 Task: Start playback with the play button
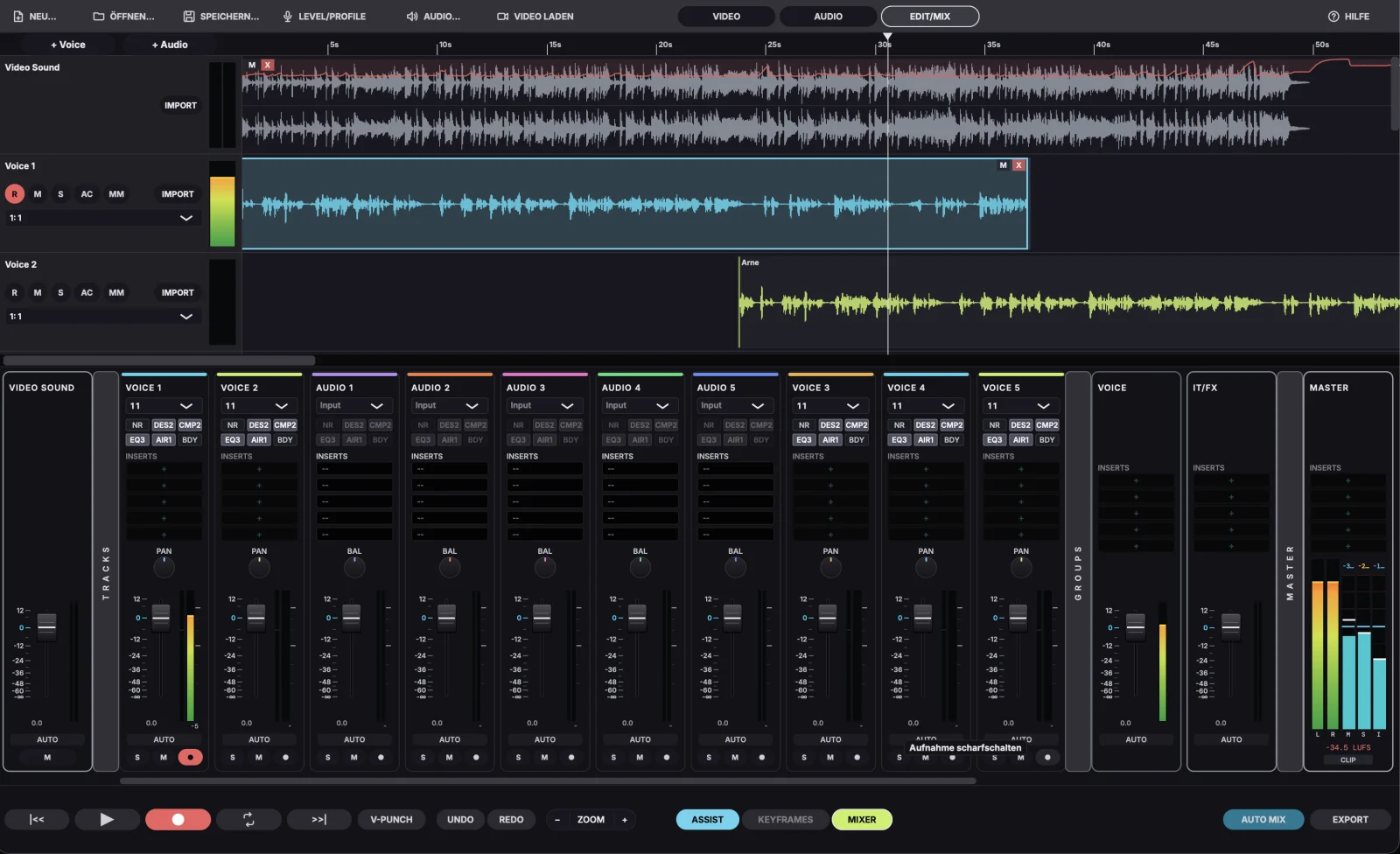coord(107,820)
